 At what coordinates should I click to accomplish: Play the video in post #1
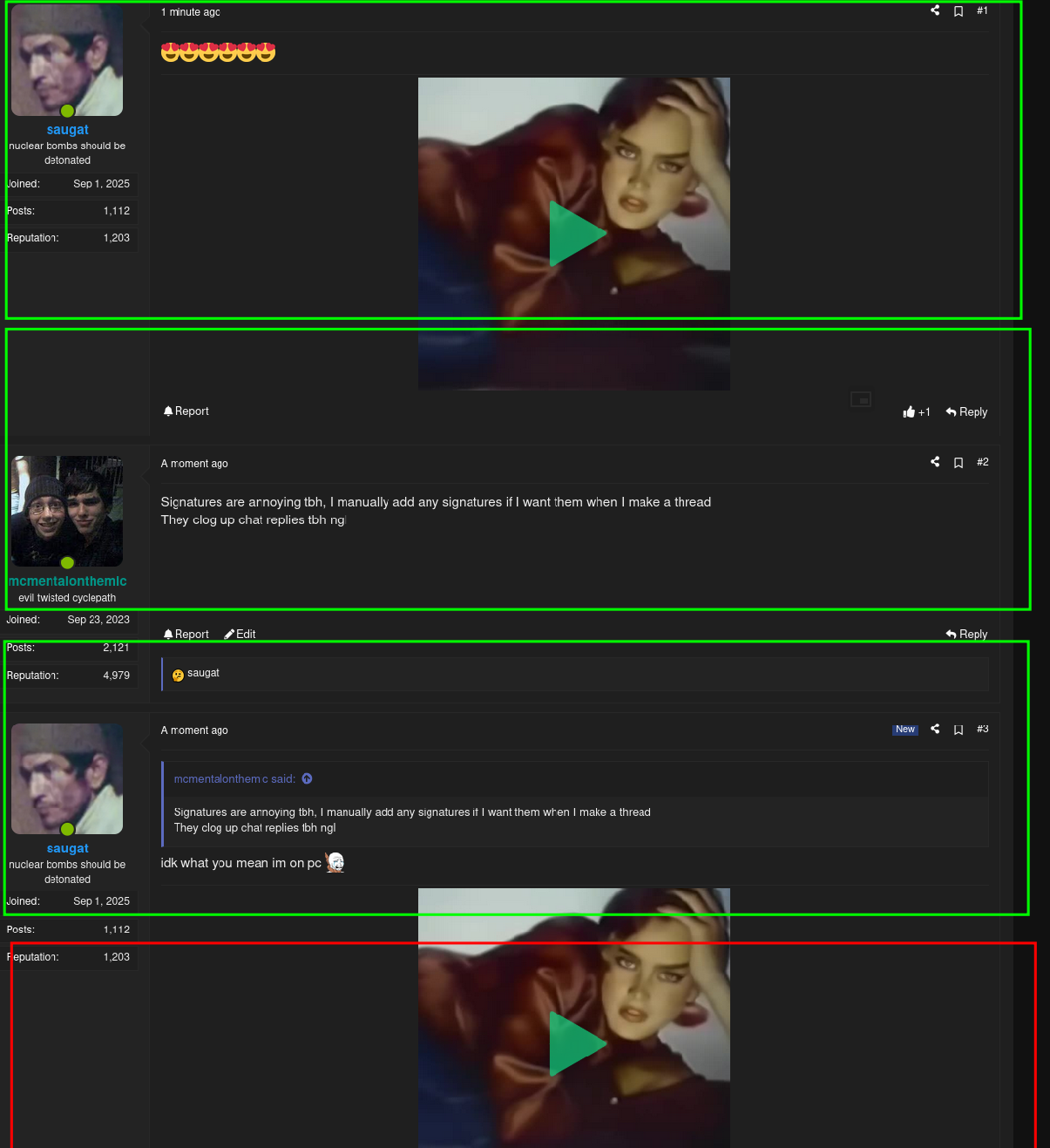[x=575, y=233]
